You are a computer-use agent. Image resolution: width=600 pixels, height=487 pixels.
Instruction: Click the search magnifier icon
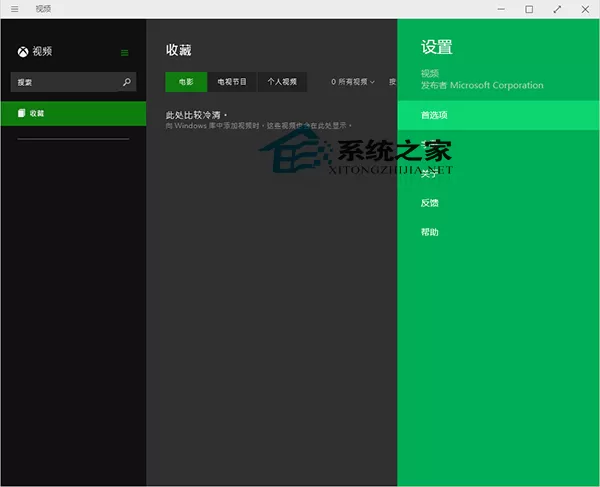[x=127, y=82]
